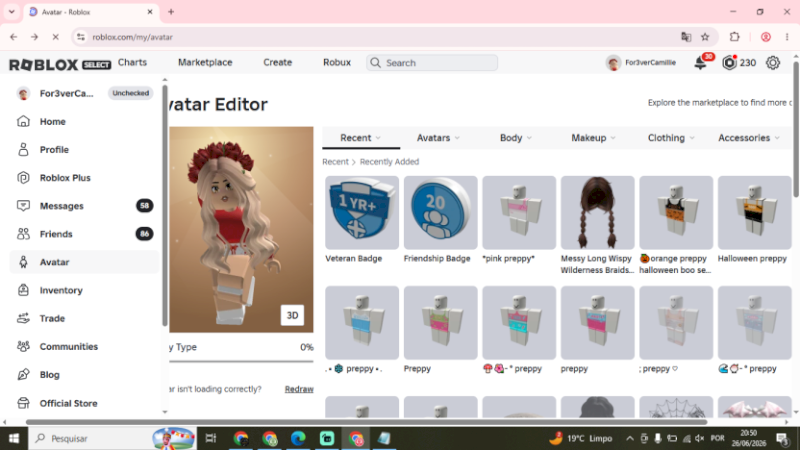Open the Trade sidebar icon
This screenshot has height=450, width=800.
[23, 318]
